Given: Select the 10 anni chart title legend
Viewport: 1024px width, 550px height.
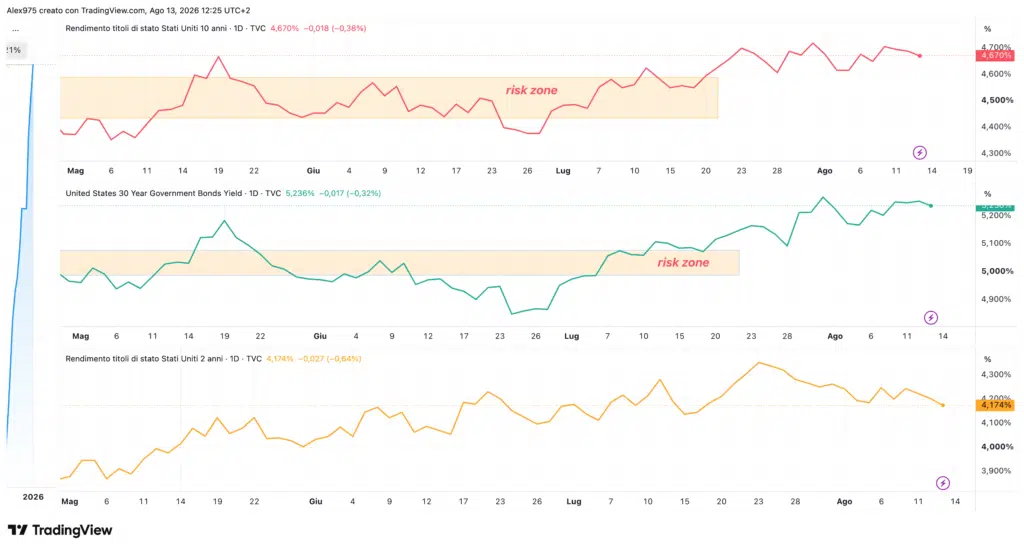Looking at the screenshot, I should [x=165, y=29].
